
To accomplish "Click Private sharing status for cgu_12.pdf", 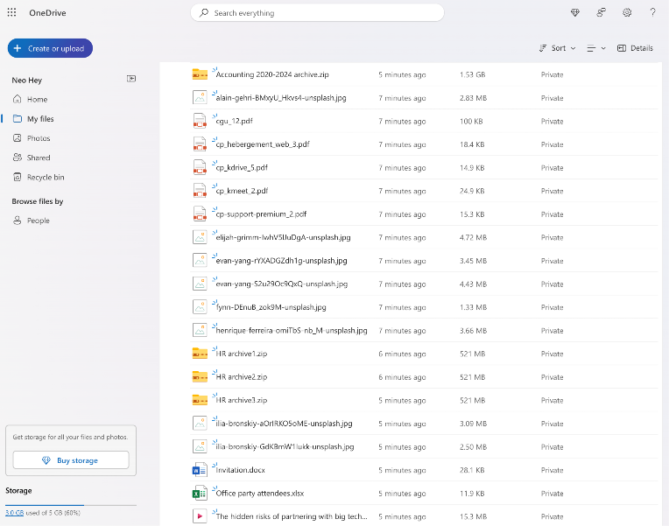I will coord(552,121).
